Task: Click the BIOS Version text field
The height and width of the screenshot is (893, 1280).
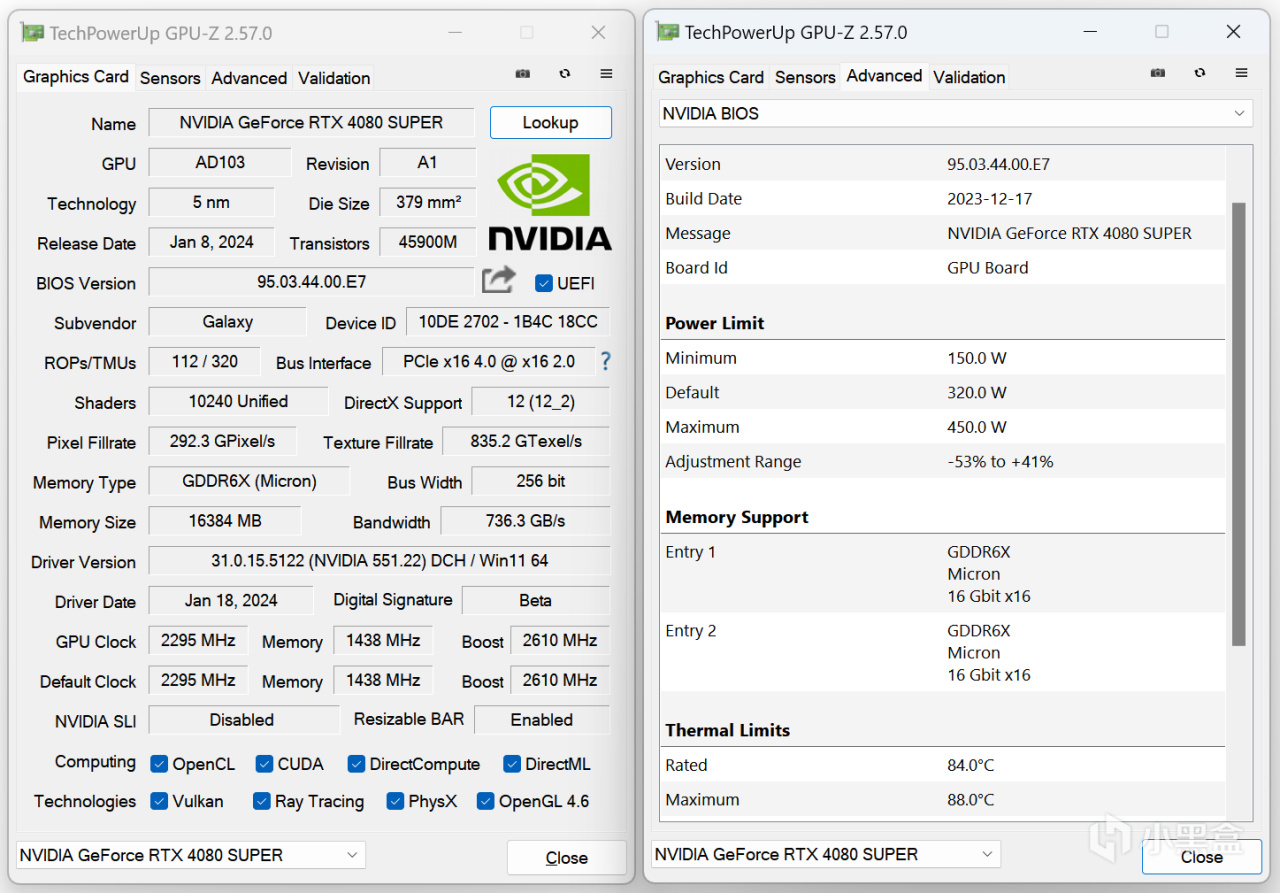Action: point(311,282)
